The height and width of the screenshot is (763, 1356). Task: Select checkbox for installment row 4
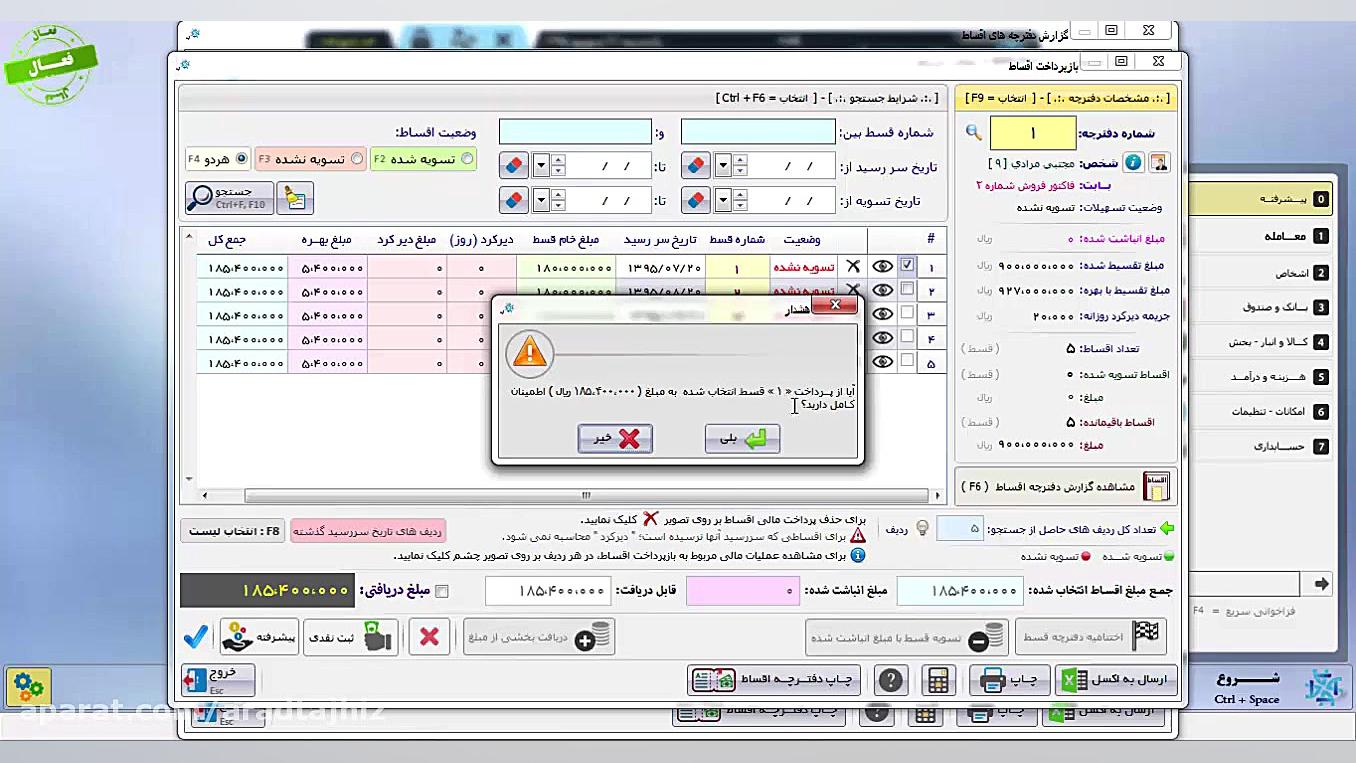pos(907,338)
